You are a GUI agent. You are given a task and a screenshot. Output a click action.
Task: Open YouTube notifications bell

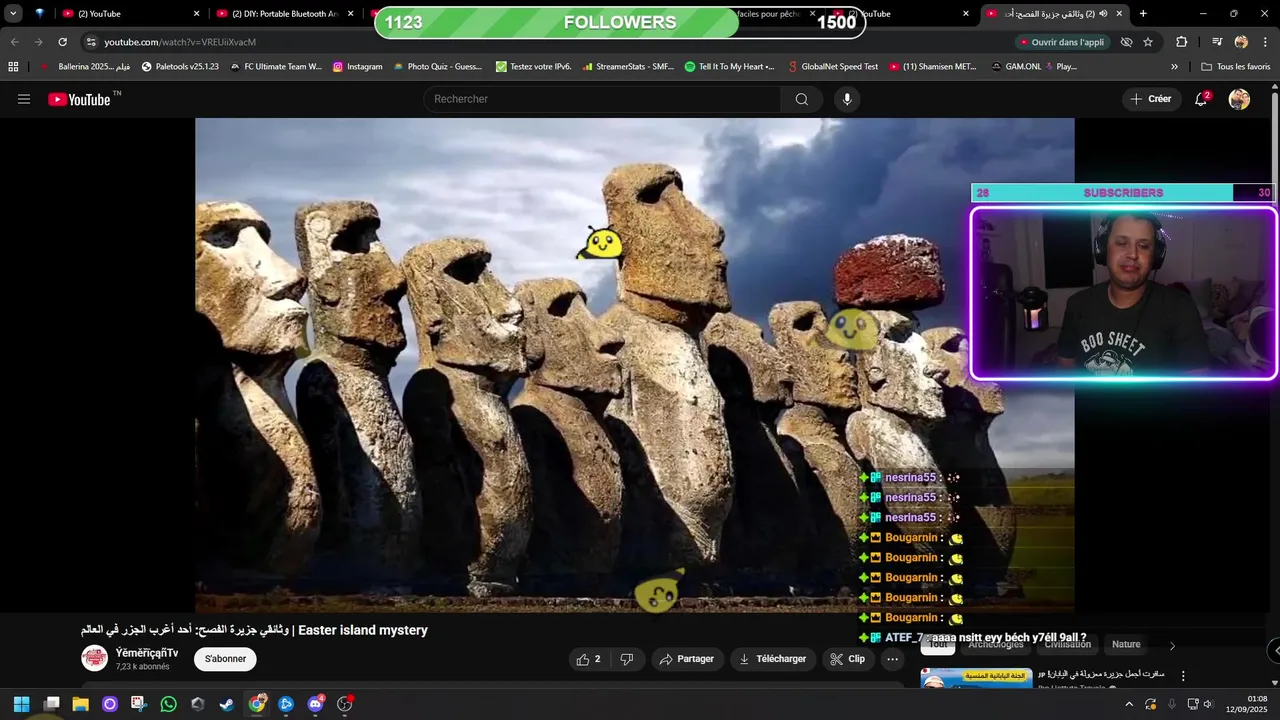coord(1201,99)
